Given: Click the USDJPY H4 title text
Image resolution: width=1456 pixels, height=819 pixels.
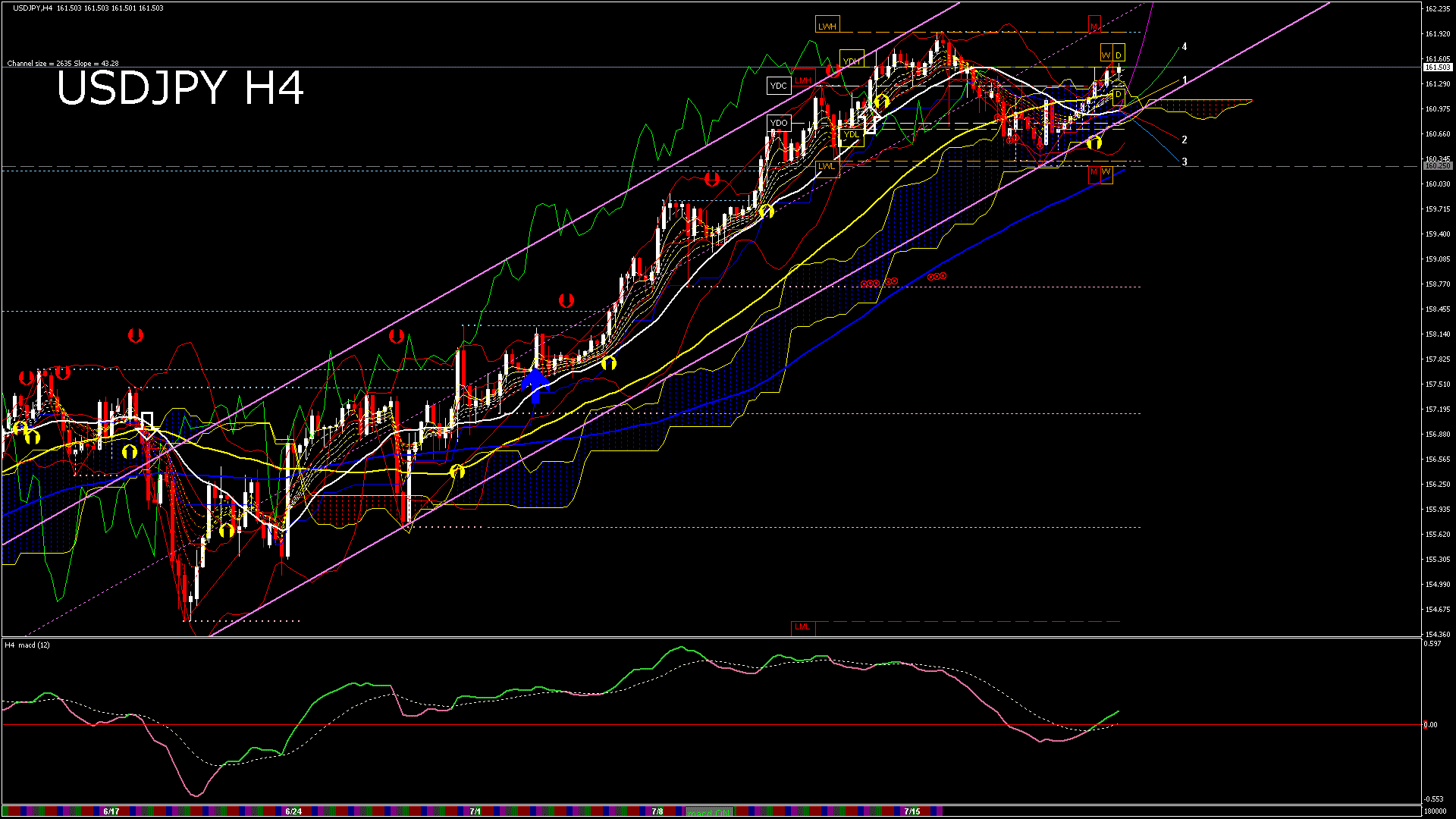Looking at the screenshot, I should 180,88.
